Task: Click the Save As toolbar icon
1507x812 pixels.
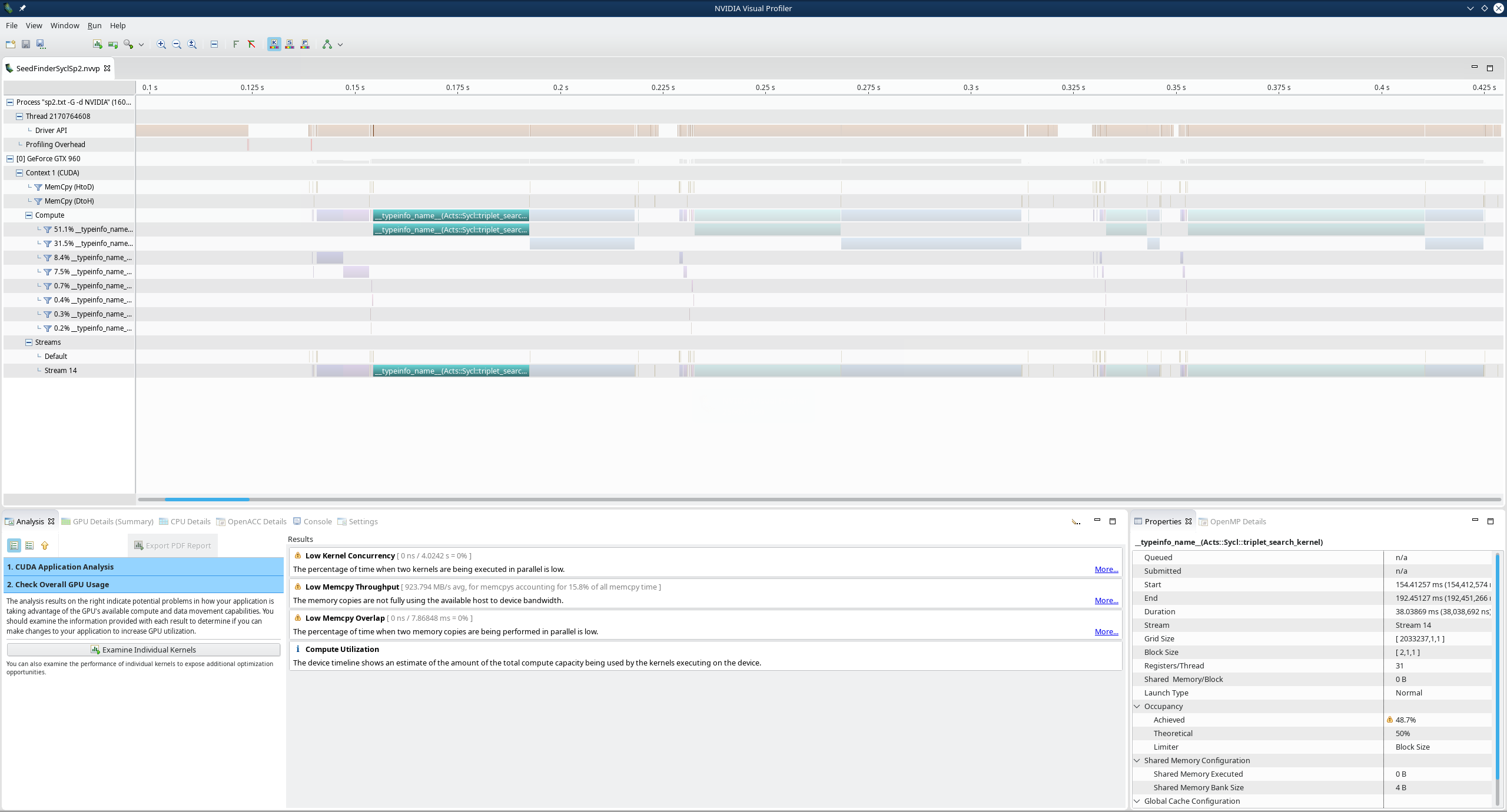Action: pyautogui.click(x=41, y=44)
